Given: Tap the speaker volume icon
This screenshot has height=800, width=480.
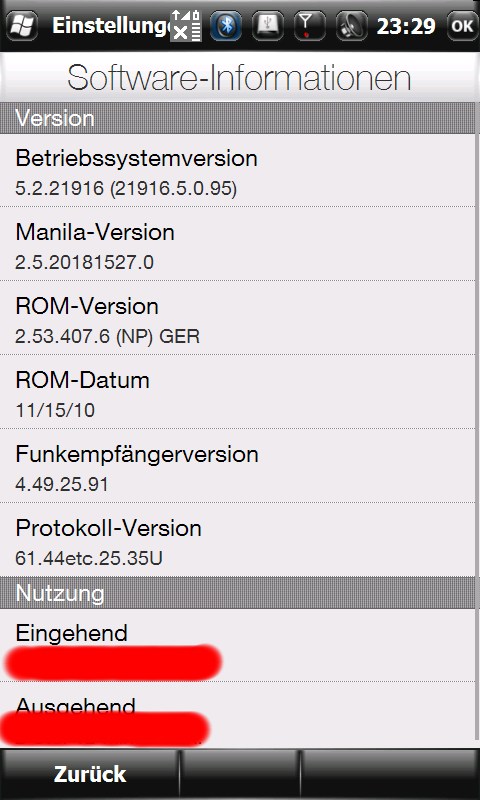Looking at the screenshot, I should coord(352,26).
